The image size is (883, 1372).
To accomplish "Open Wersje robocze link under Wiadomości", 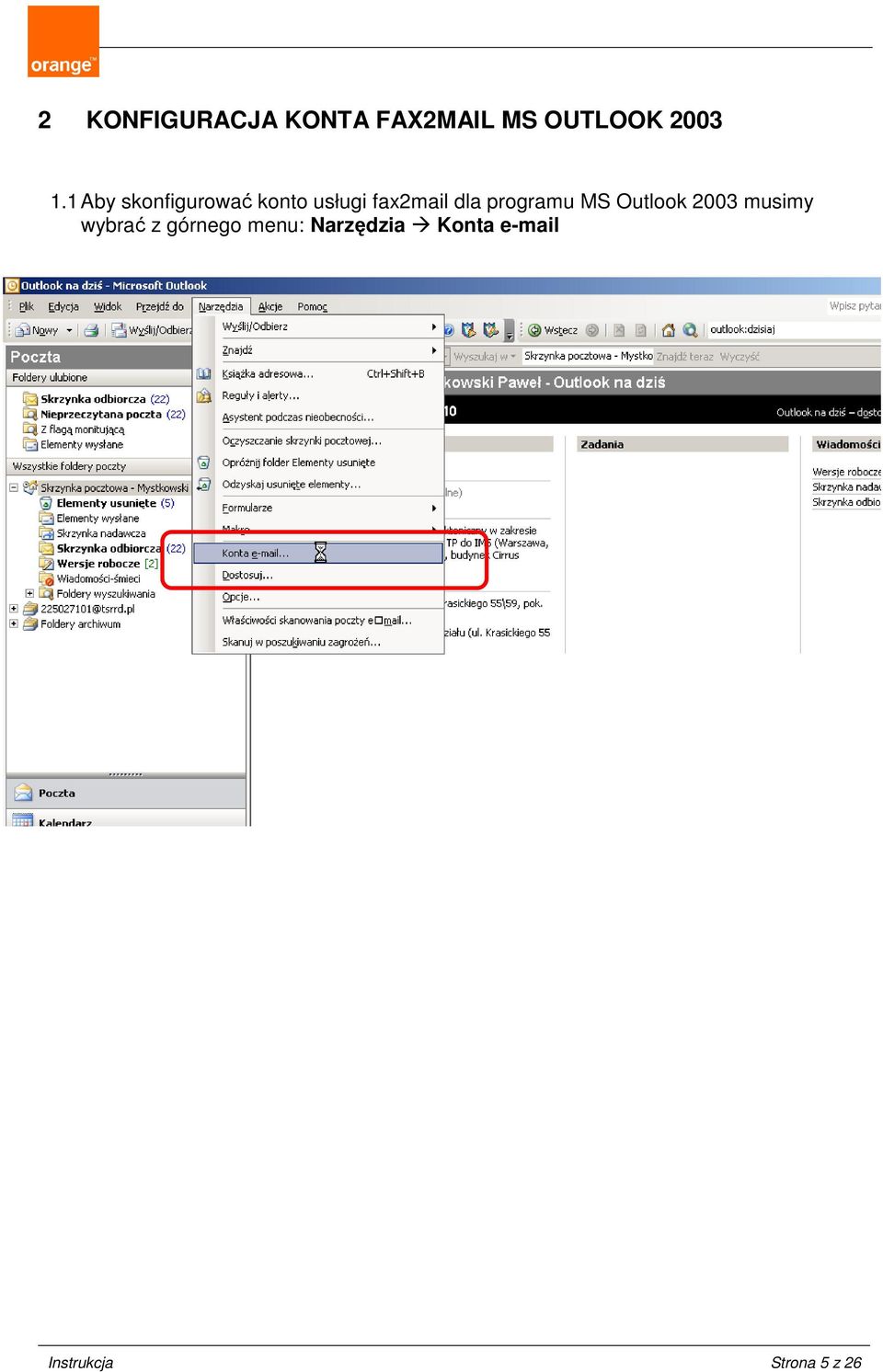I will (x=846, y=472).
